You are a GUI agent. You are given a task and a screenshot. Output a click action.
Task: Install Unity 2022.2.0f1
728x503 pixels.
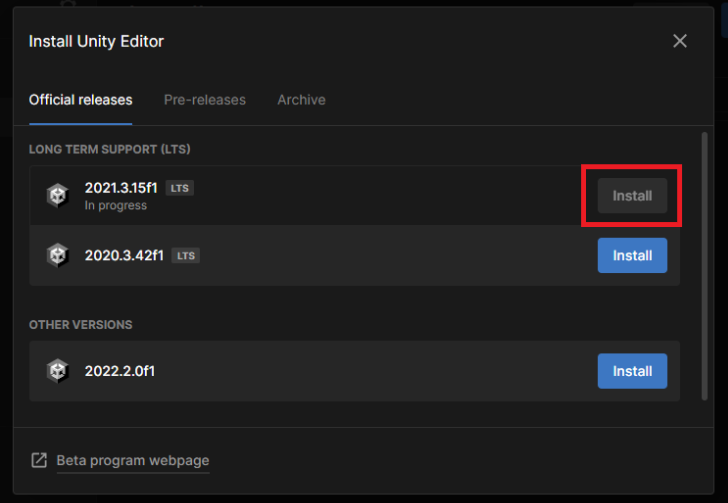(x=632, y=371)
